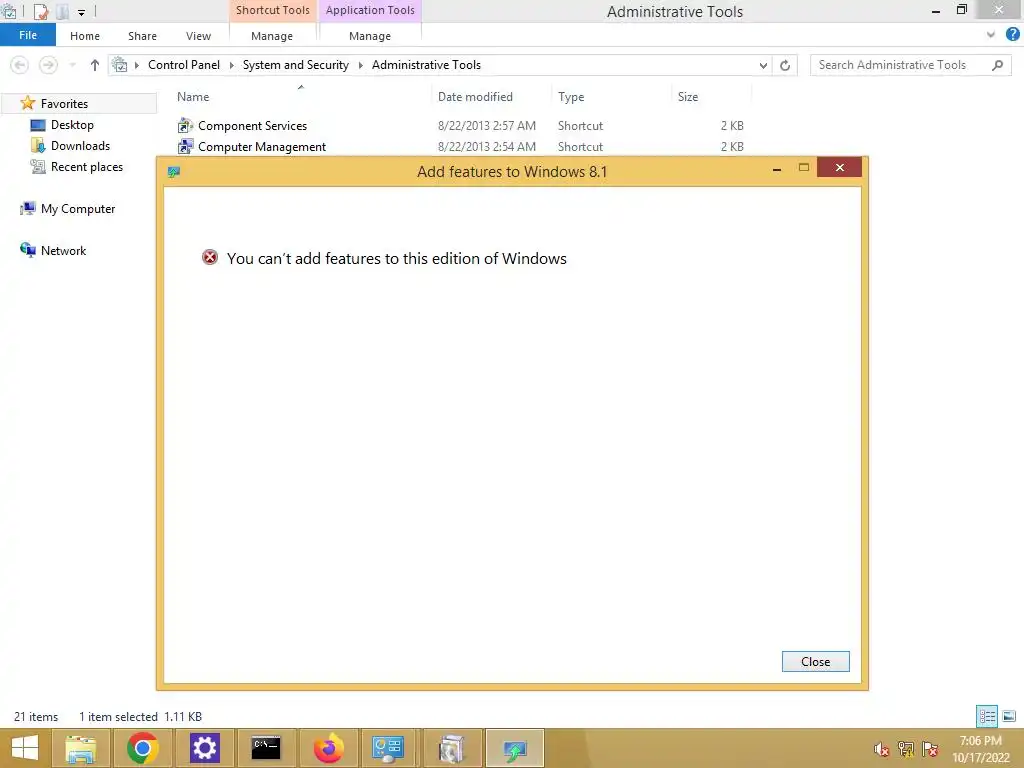Go forward using the Forward arrow
This screenshot has width=1024, height=768.
point(48,65)
